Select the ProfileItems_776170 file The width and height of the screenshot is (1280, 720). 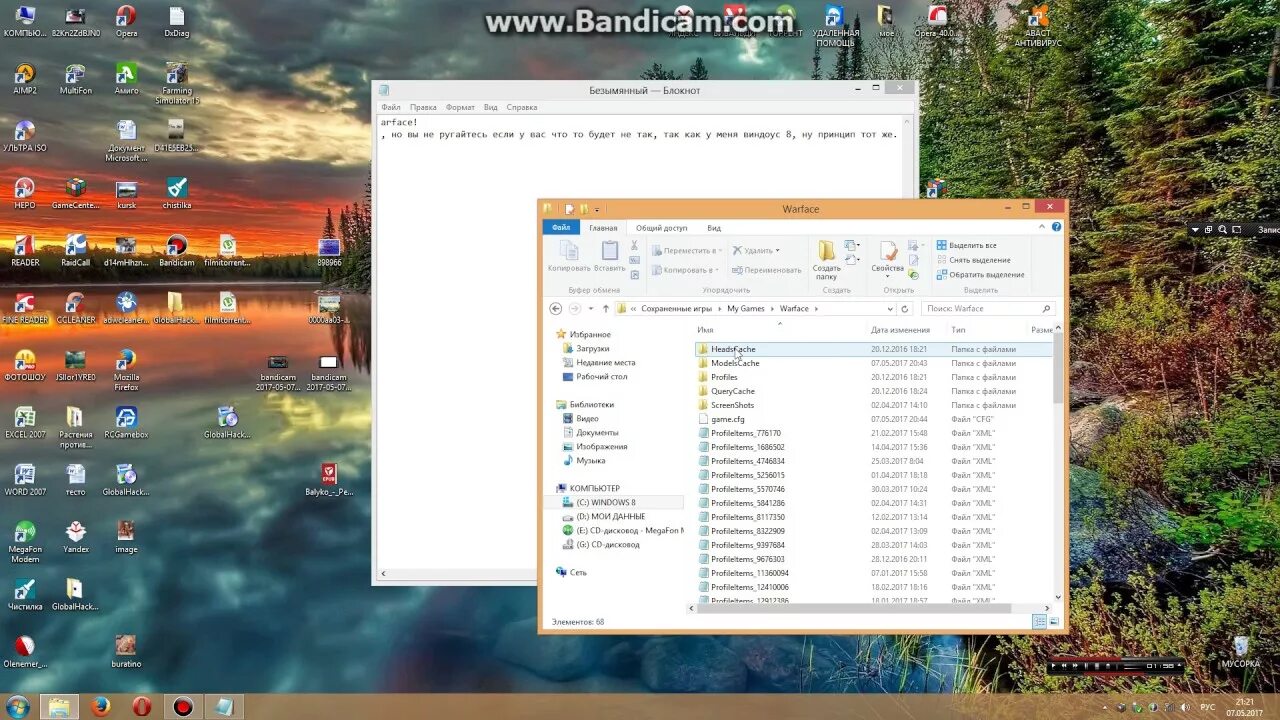(x=746, y=433)
